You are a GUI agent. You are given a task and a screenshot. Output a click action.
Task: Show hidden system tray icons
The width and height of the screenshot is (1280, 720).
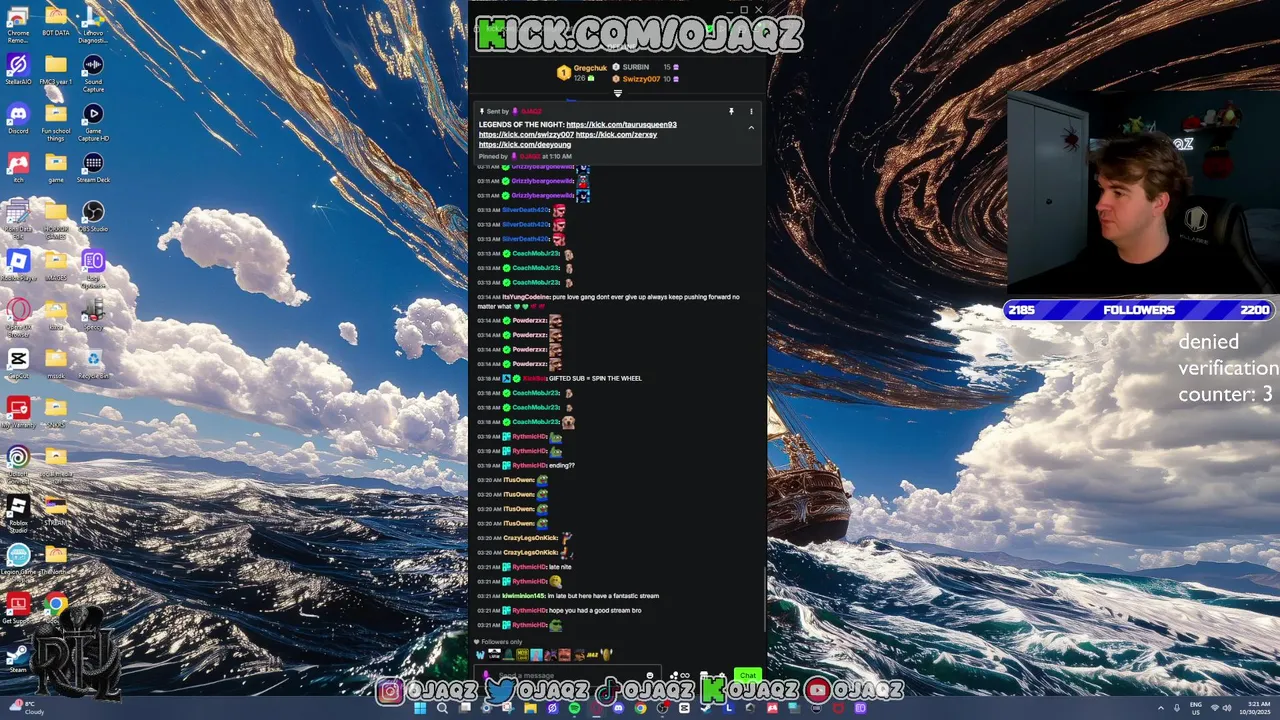tap(1162, 708)
